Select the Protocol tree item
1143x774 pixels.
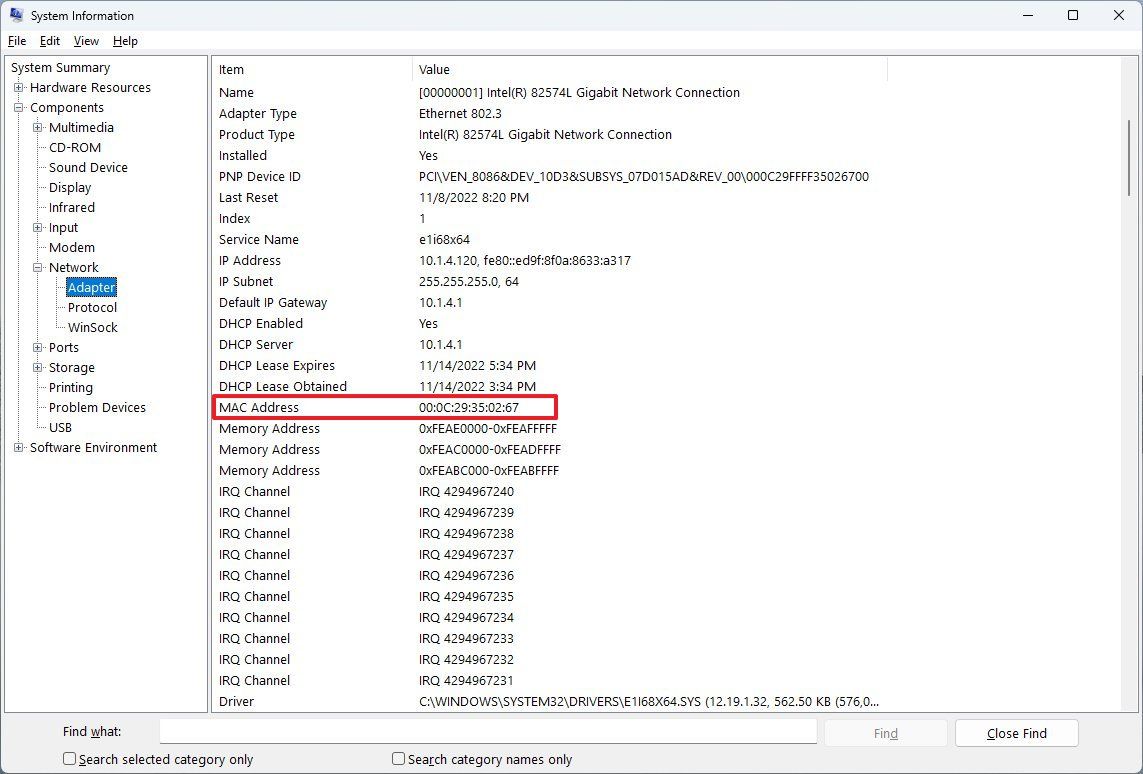pyautogui.click(x=93, y=308)
